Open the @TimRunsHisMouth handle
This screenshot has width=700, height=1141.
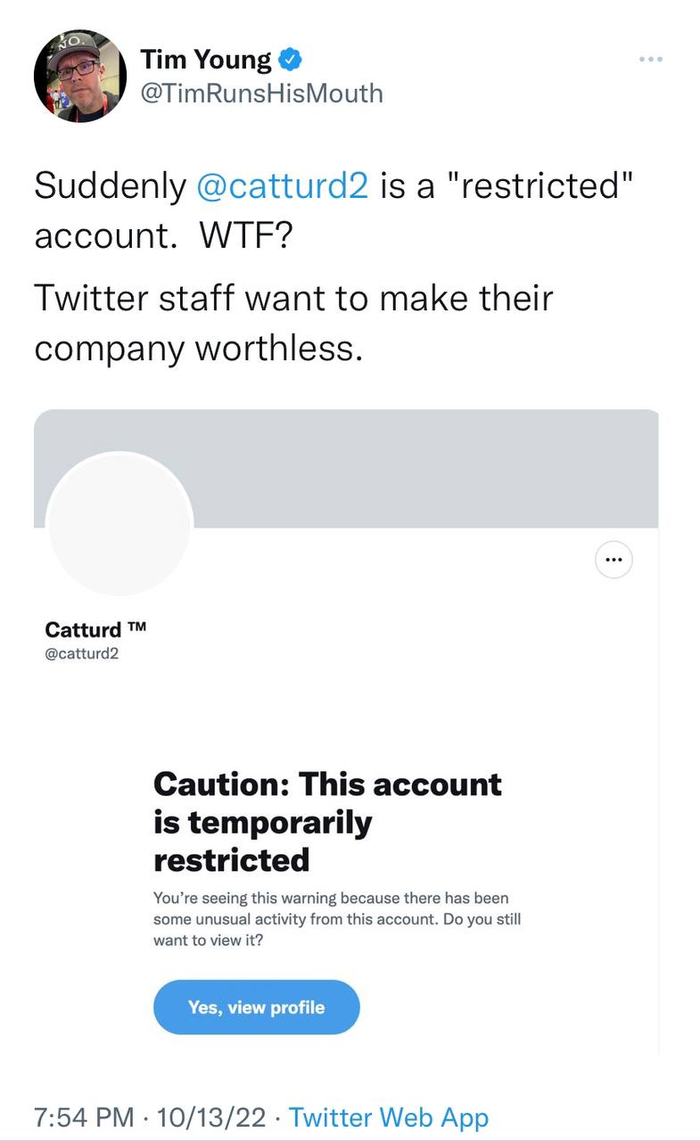[x=262, y=94]
